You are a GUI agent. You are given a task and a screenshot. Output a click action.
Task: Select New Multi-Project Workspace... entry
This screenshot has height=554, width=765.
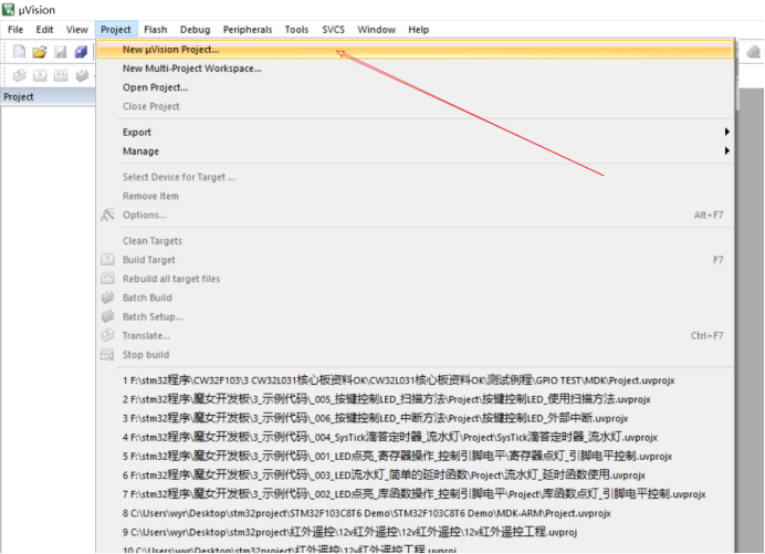(x=192, y=68)
